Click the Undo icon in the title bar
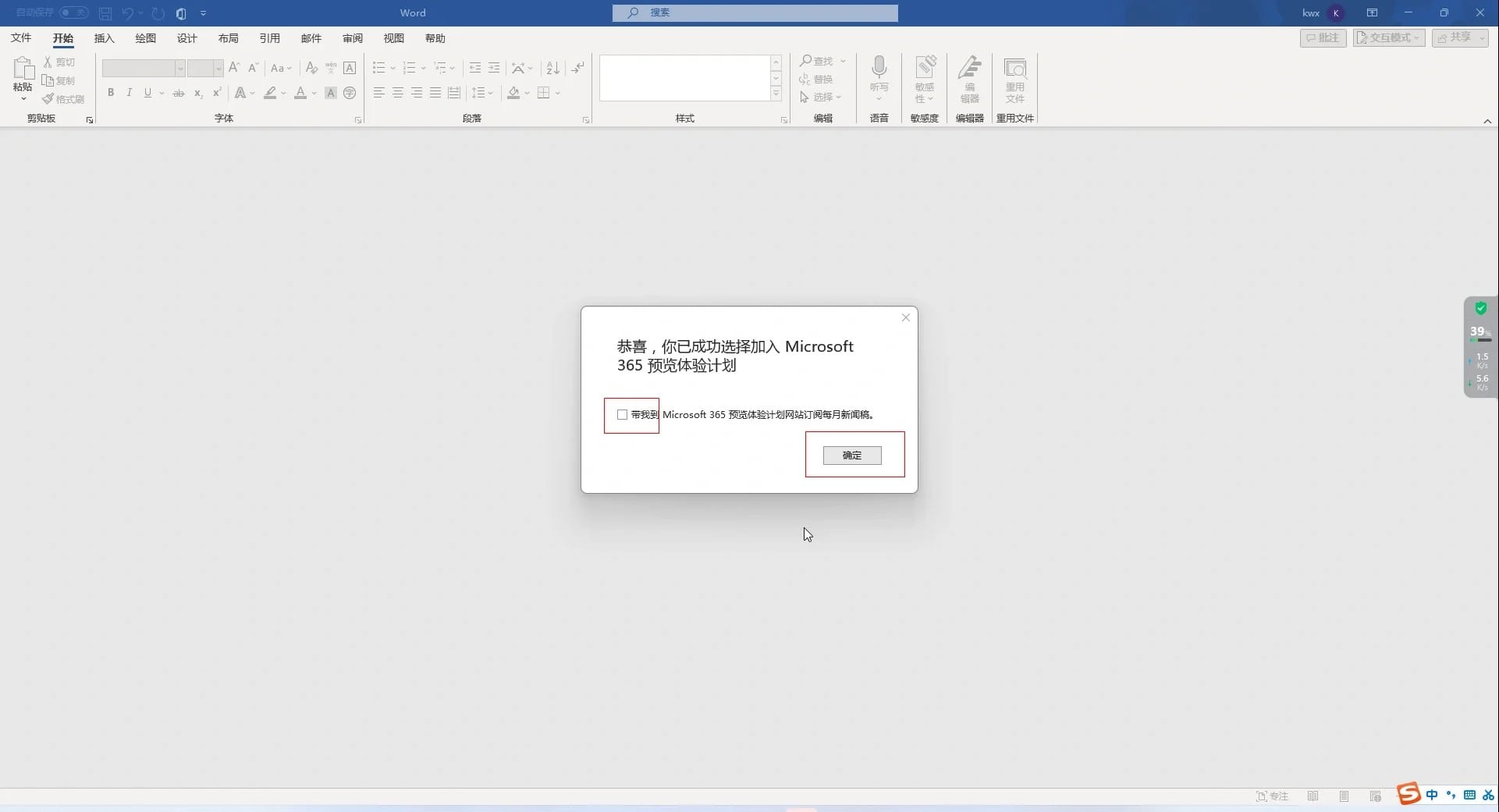 point(128,13)
